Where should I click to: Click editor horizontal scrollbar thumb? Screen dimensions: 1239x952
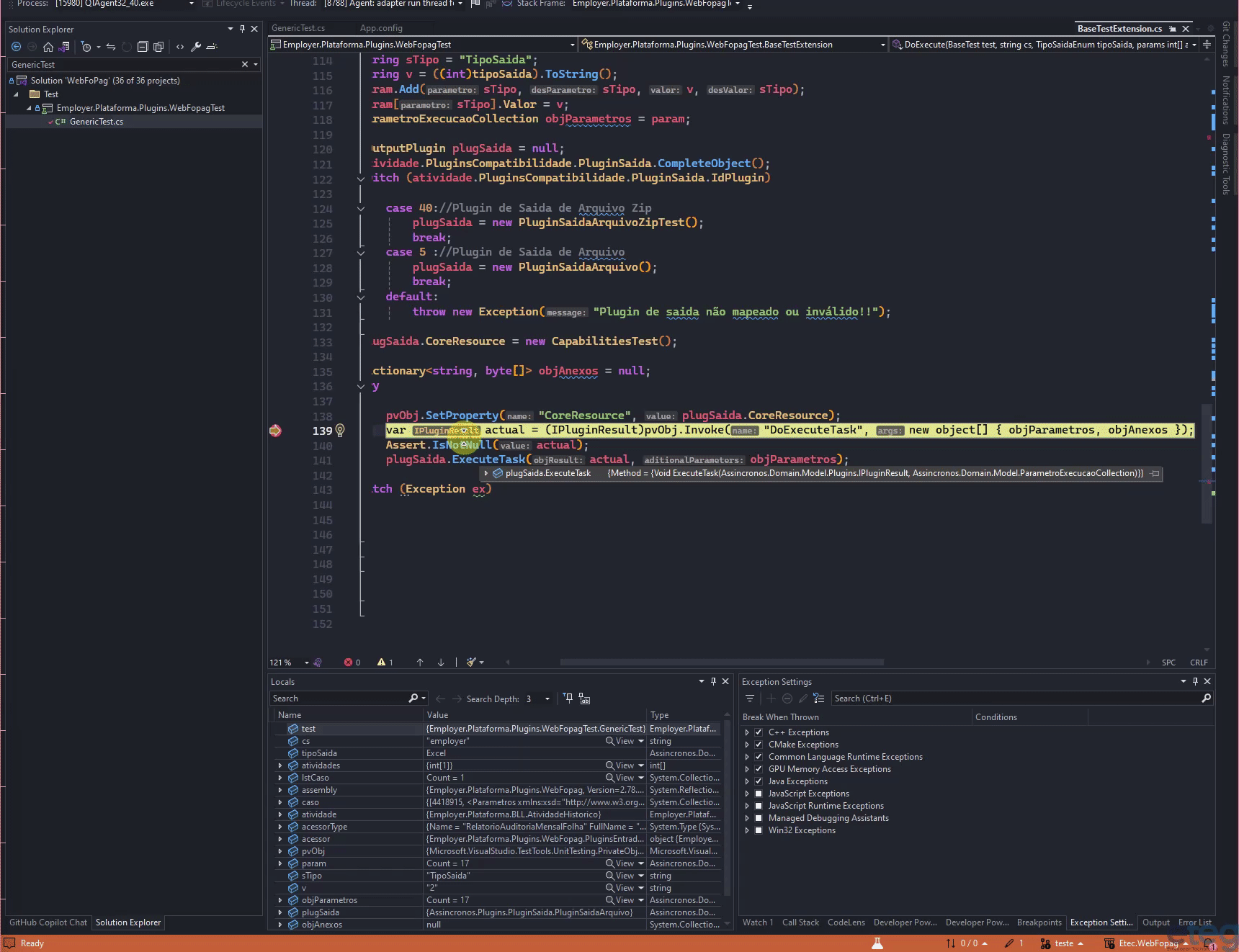(722, 663)
